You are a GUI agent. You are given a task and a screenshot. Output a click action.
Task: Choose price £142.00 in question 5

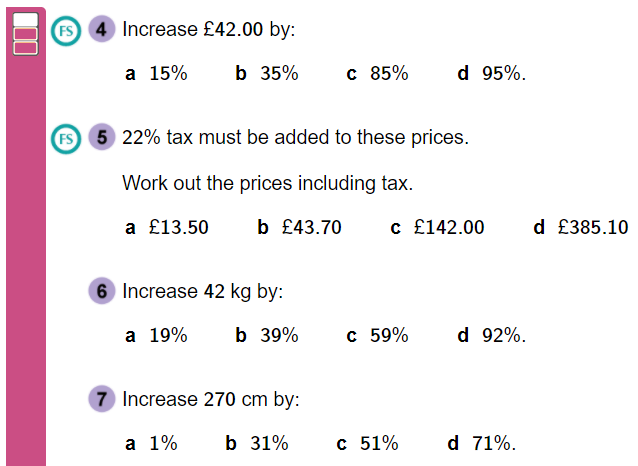coord(437,227)
